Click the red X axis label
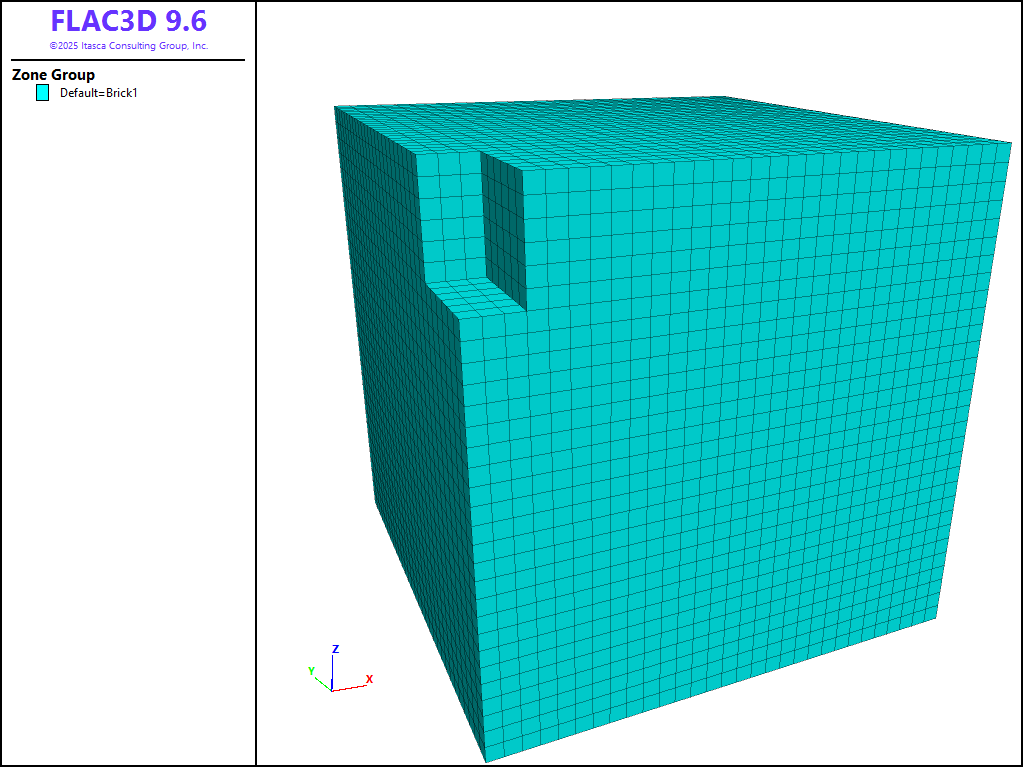1024x768 pixels. click(369, 679)
